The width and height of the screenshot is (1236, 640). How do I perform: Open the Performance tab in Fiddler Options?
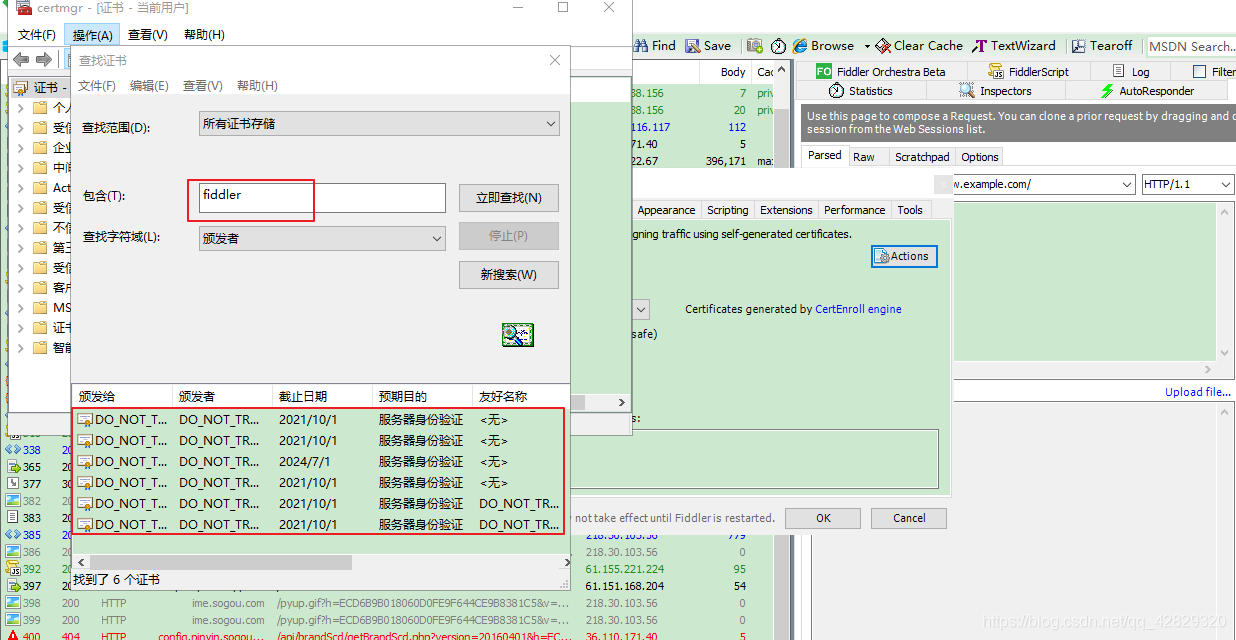[854, 210]
